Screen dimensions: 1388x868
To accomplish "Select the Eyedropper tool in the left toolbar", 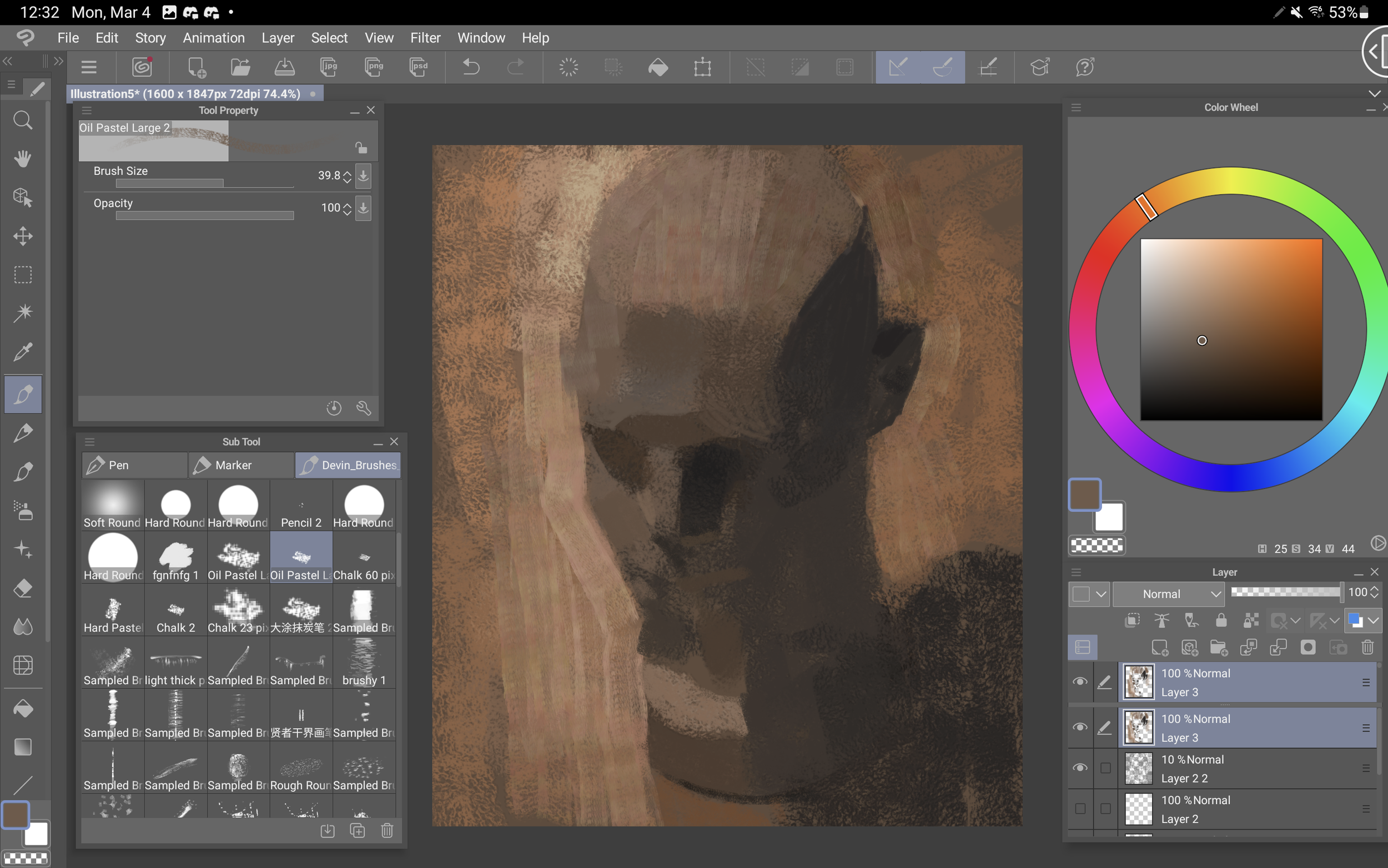I will click(x=23, y=352).
